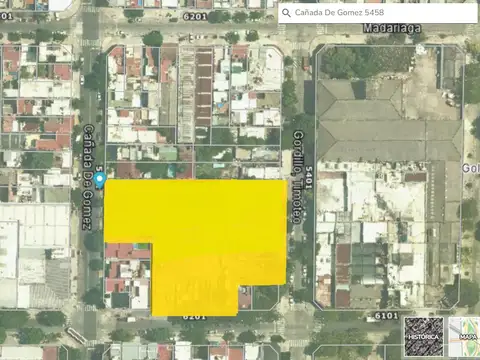Click the Gordillo, Timoteo street label
The image size is (480, 360).
[298, 177]
